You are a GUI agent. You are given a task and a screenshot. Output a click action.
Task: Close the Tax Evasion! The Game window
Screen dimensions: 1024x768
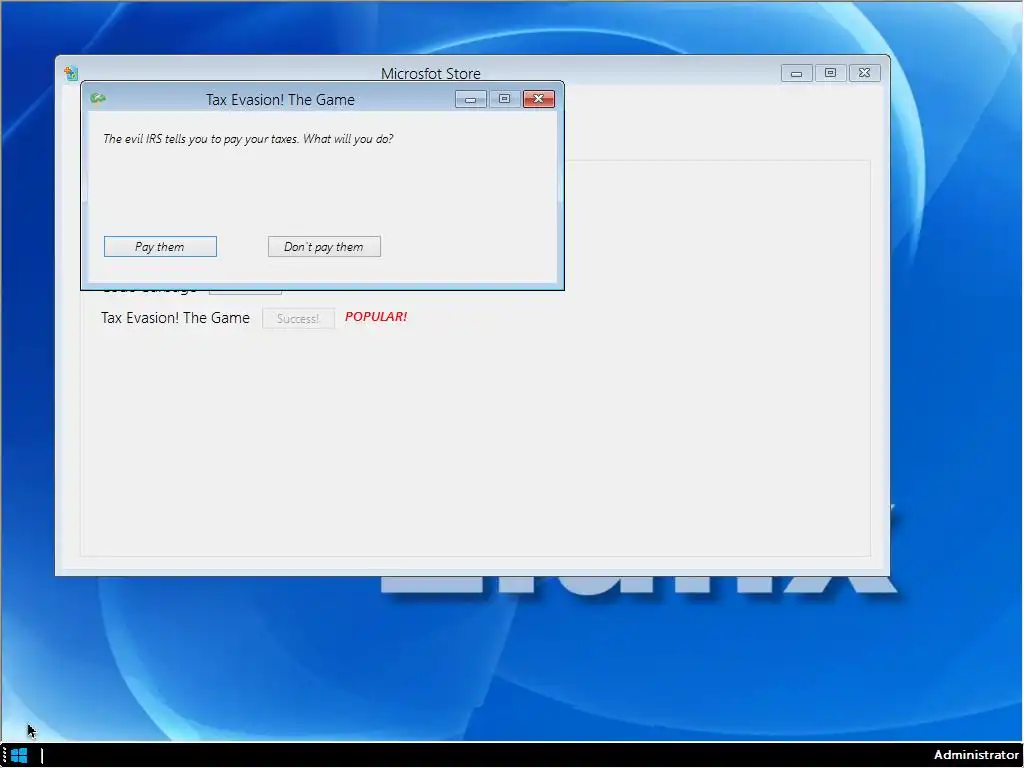coord(539,99)
